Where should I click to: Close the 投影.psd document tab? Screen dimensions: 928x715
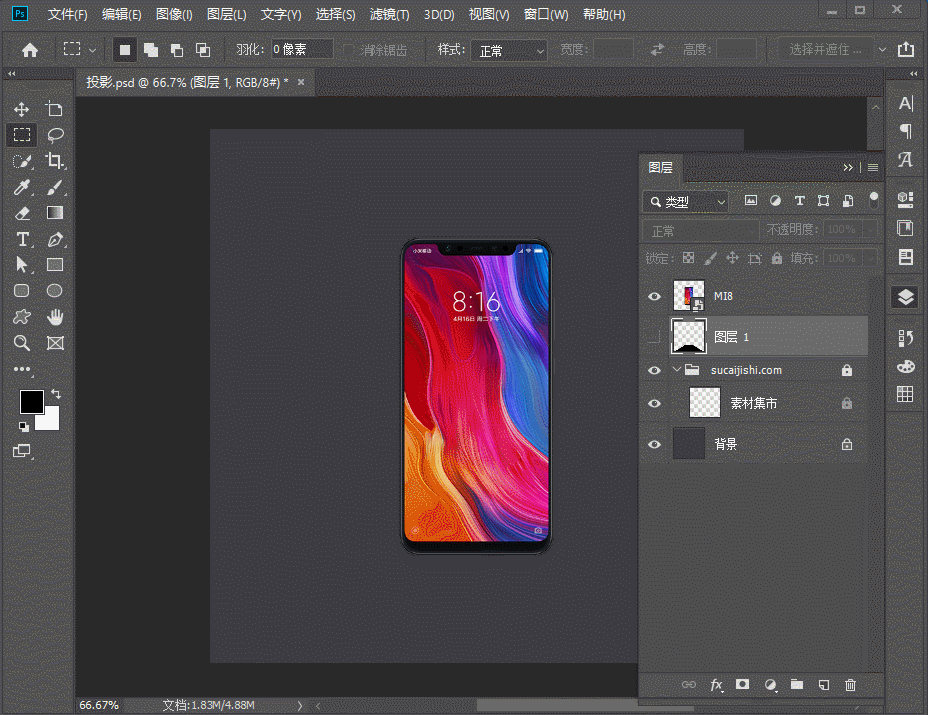tap(301, 82)
